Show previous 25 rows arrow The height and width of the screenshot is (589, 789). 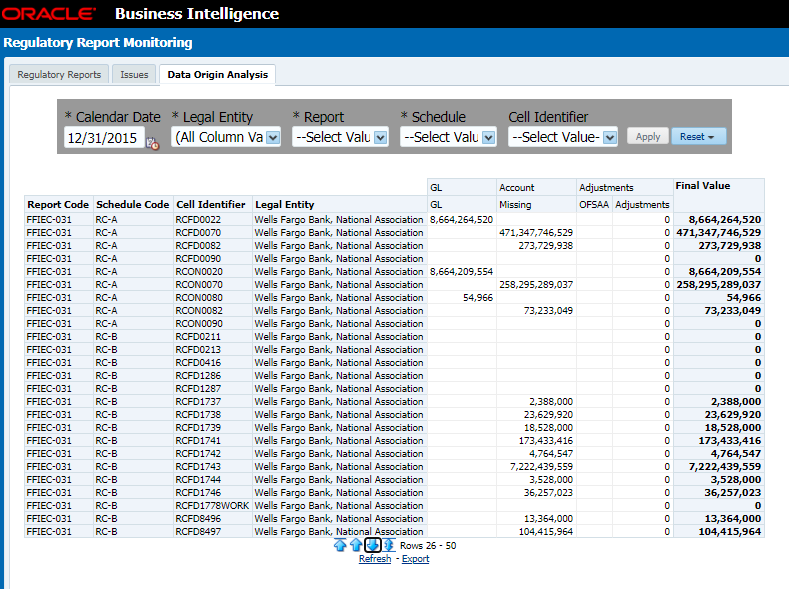tap(356, 545)
